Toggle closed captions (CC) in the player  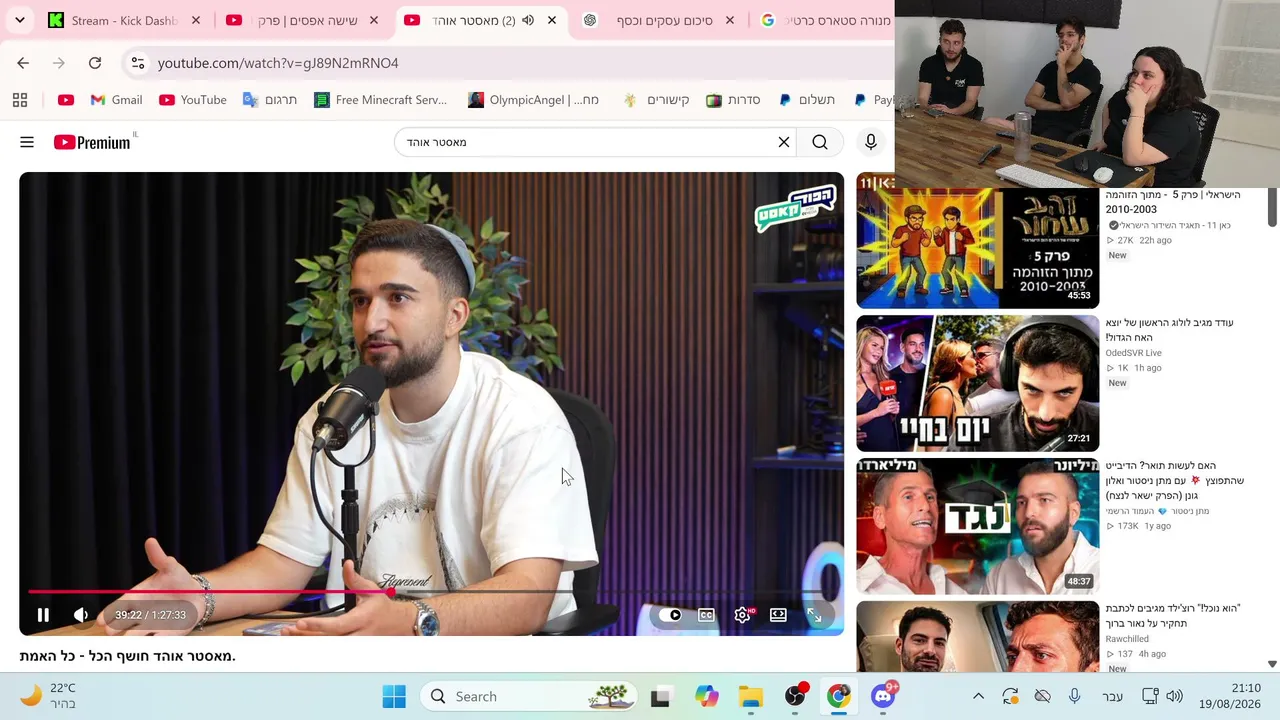coord(706,615)
